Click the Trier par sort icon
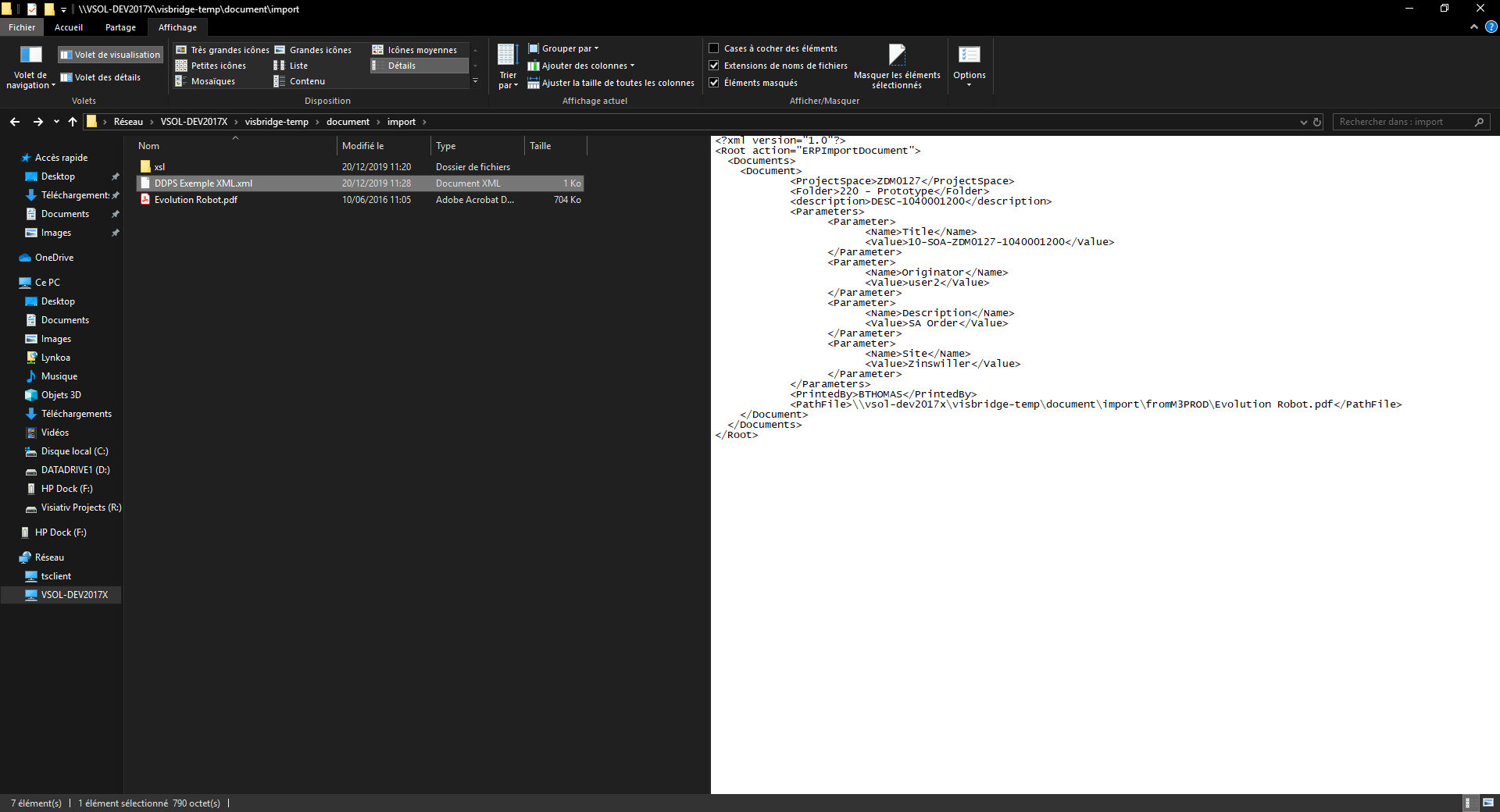This screenshot has height=812, width=1500. [508, 55]
